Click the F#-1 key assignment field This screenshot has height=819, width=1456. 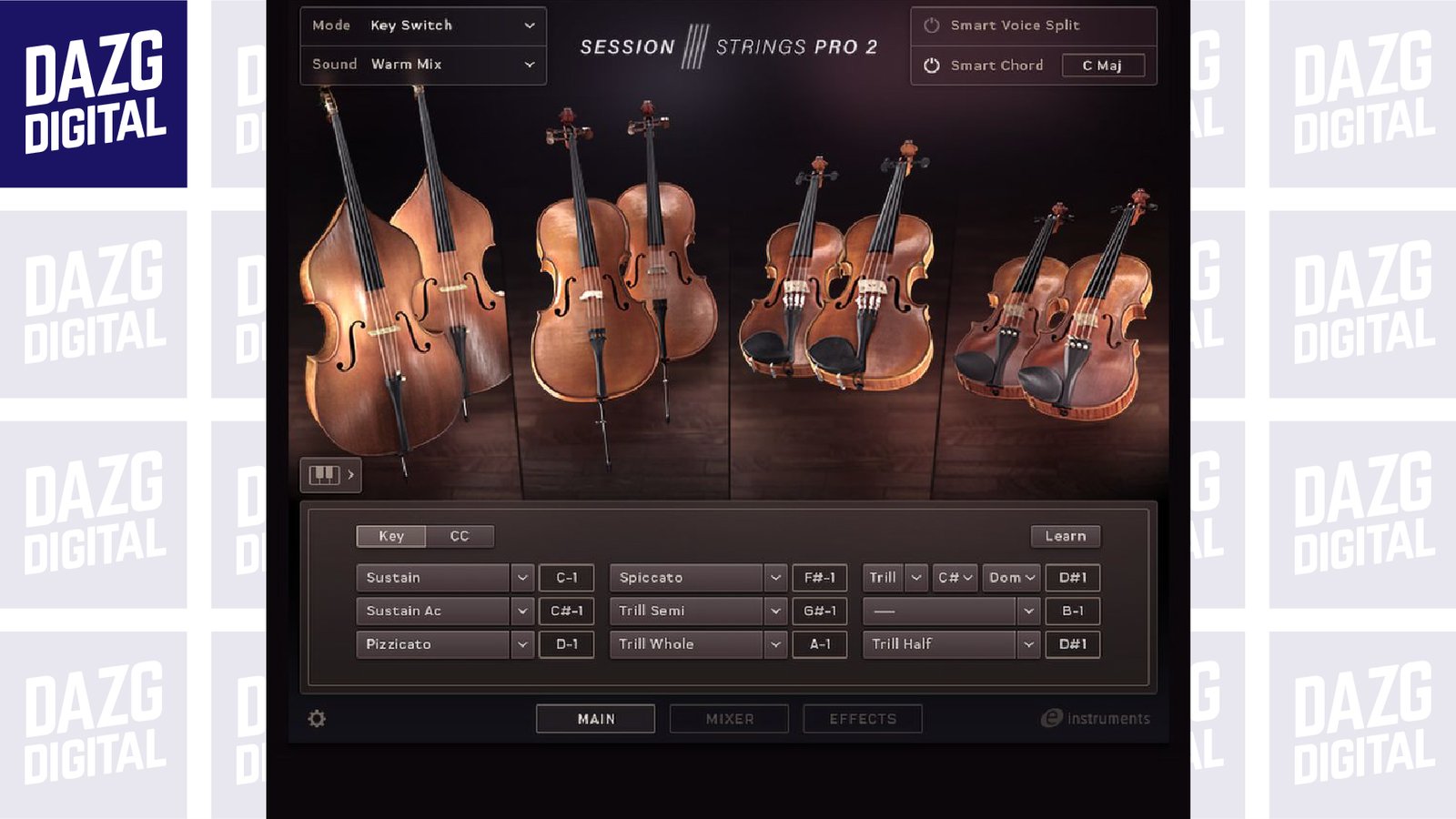point(820,578)
